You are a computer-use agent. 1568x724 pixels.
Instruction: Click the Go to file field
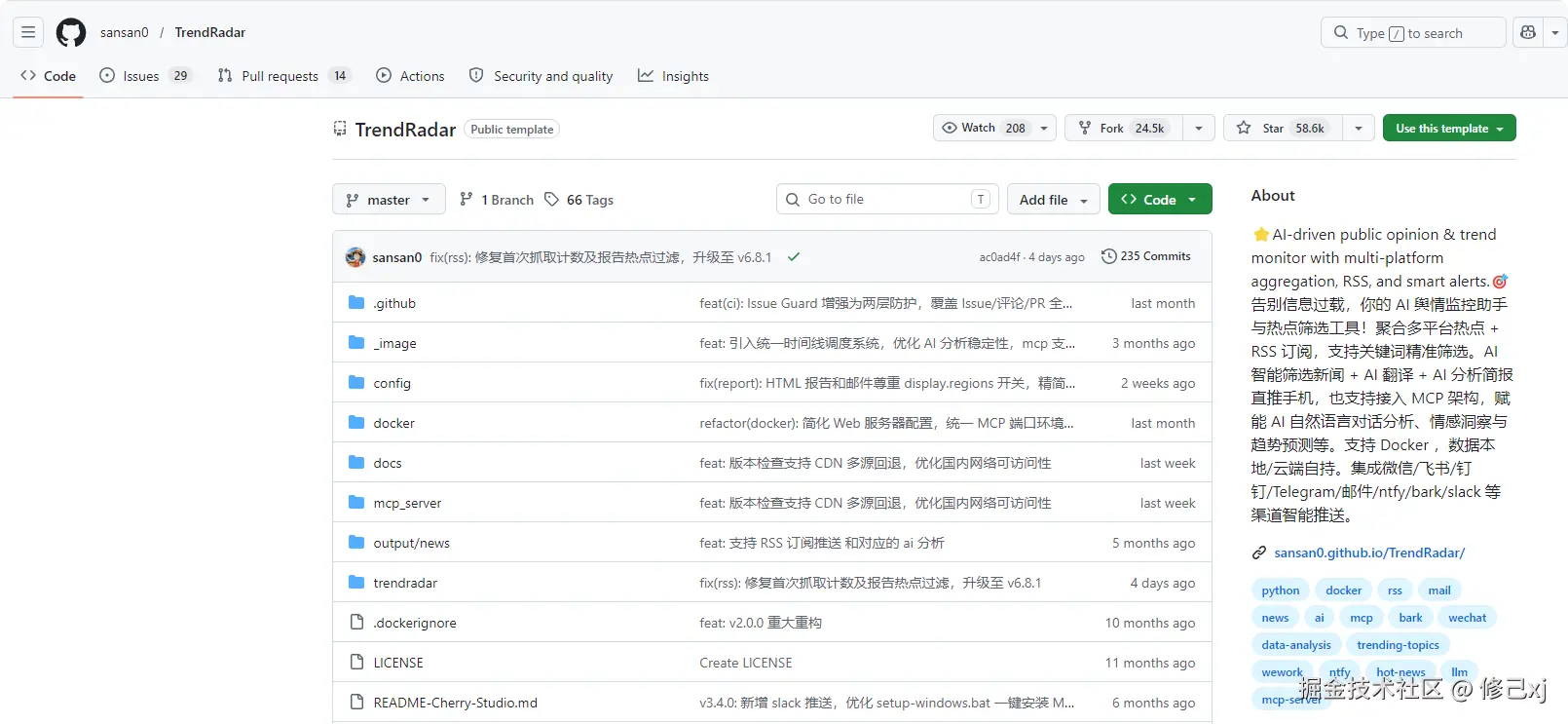tap(887, 199)
